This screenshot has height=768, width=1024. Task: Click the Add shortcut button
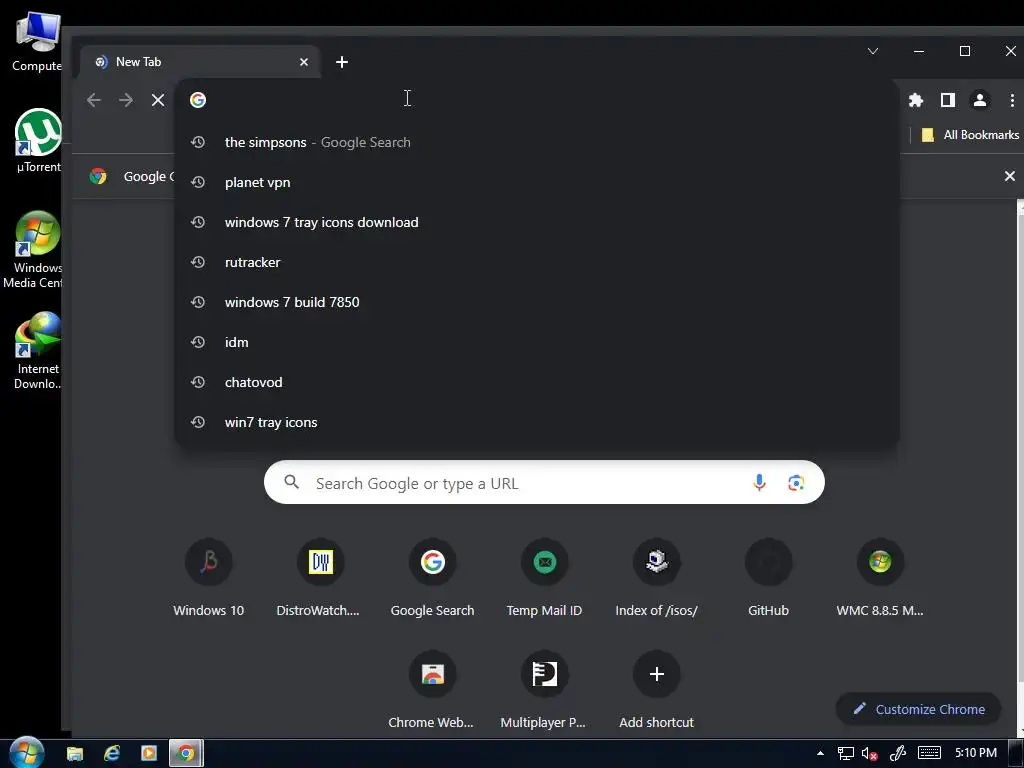pyautogui.click(x=656, y=690)
